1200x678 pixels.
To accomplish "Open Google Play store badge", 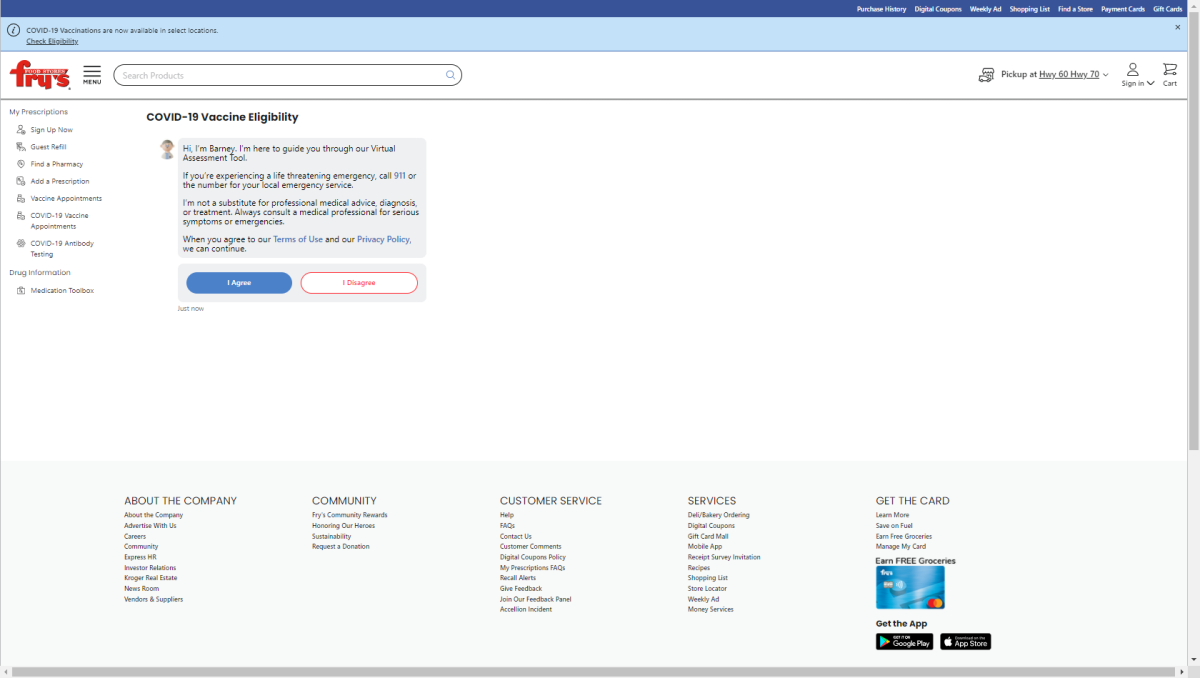I will [904, 642].
